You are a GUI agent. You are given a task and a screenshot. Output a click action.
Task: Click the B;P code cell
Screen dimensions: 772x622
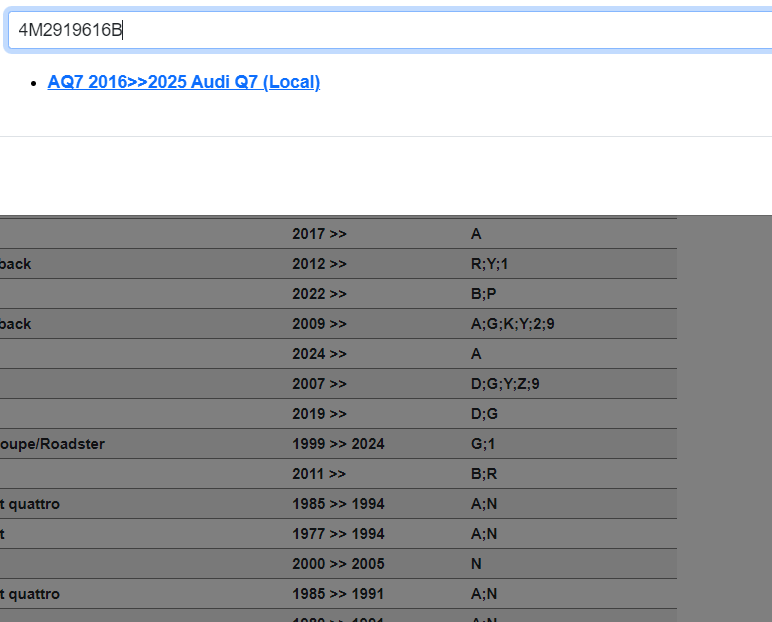click(483, 294)
